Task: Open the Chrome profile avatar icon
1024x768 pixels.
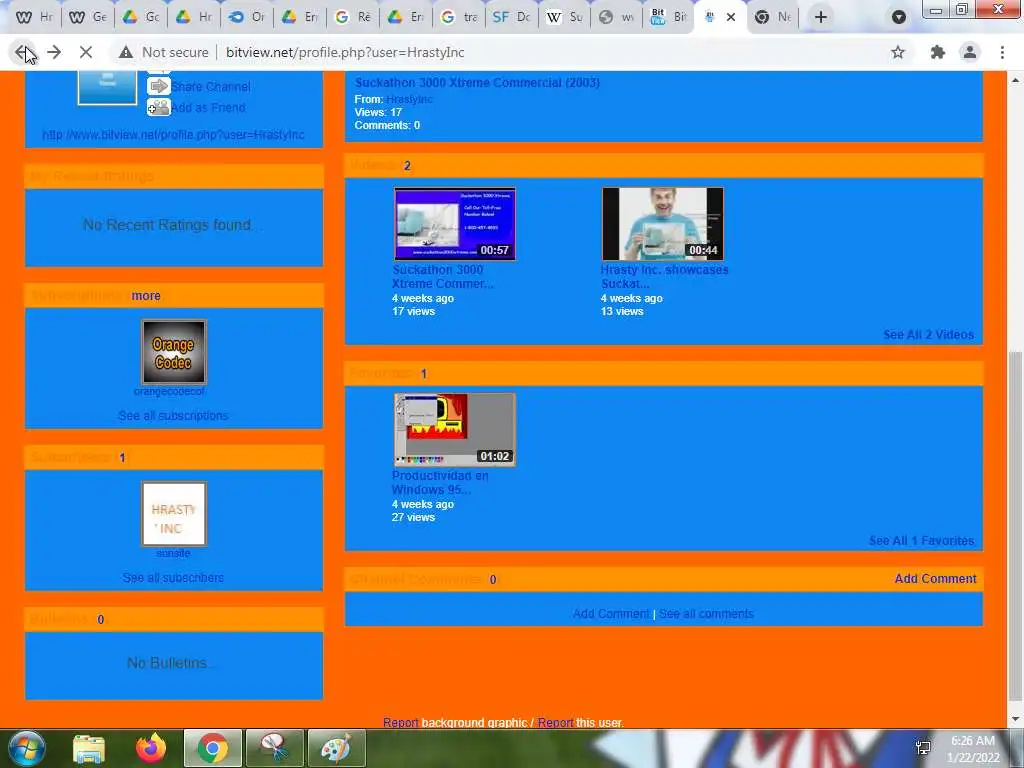Action: tap(970, 52)
